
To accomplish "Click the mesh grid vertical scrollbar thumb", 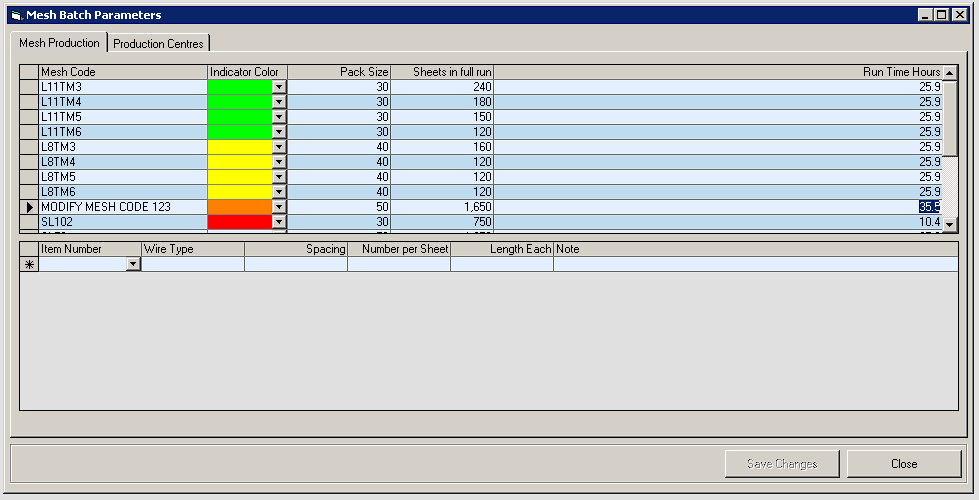I will point(950,117).
